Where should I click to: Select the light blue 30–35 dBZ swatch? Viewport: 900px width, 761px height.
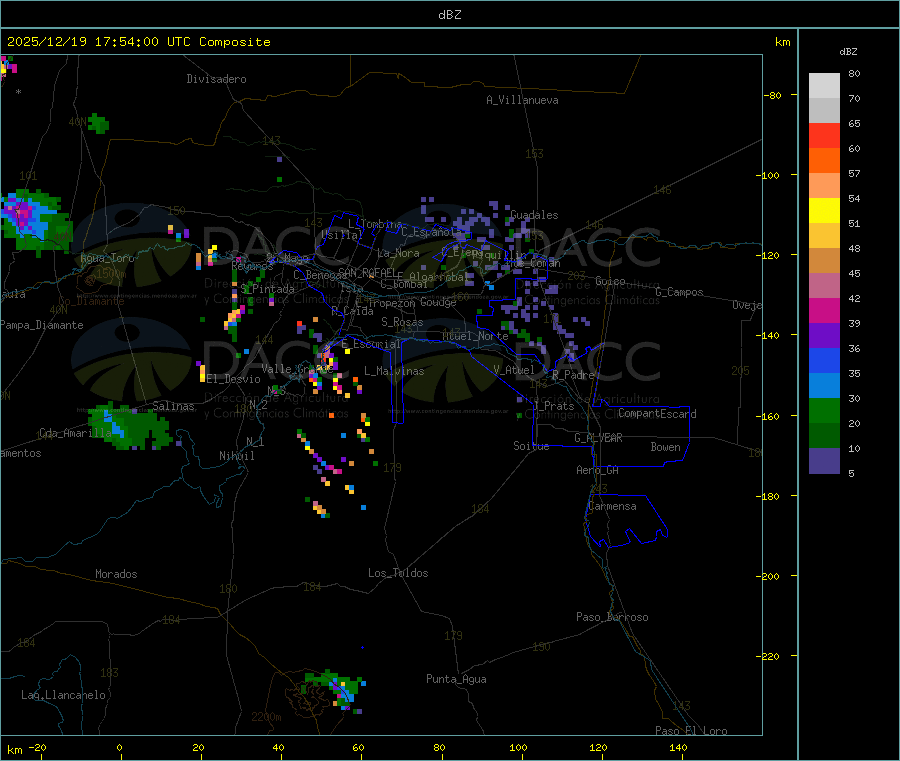point(824,386)
